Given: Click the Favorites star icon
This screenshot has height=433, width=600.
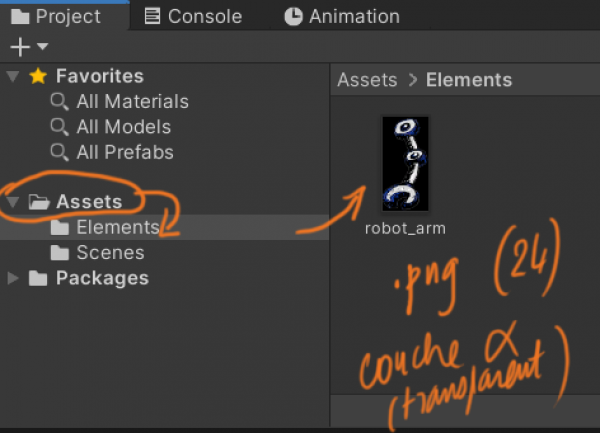Looking at the screenshot, I should point(39,76).
